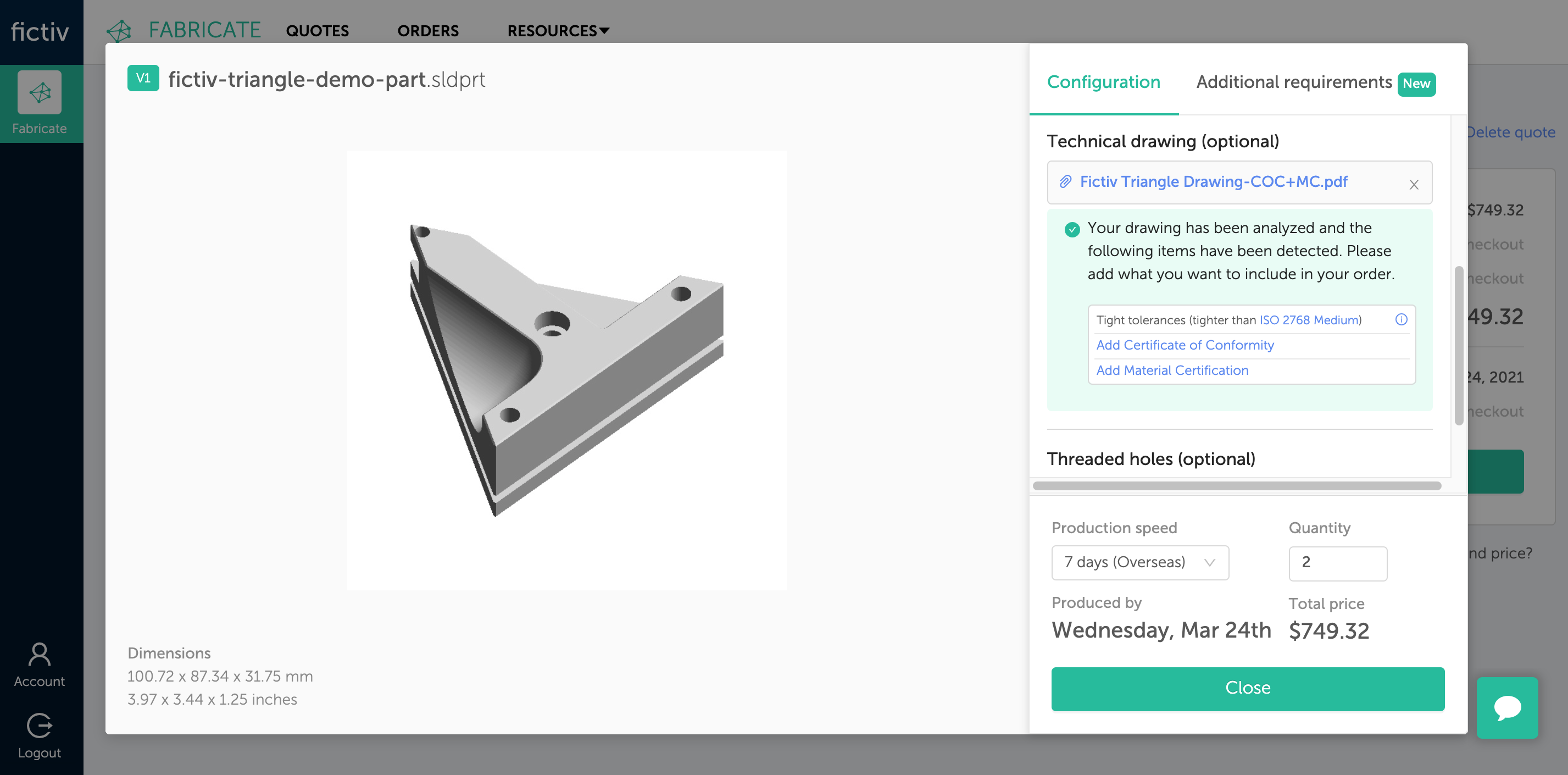1568x775 pixels.
Task: Expand the Resources menu
Action: (558, 30)
